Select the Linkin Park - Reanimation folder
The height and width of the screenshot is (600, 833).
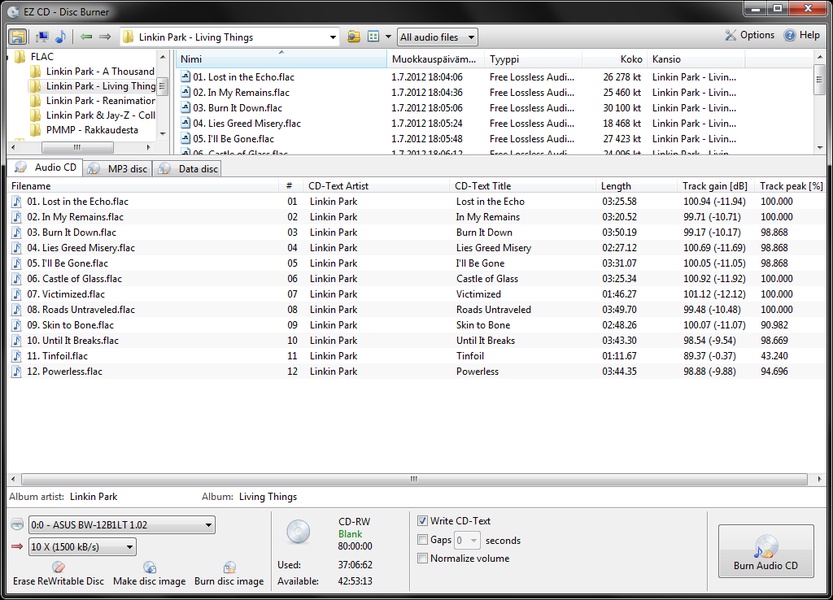99,101
